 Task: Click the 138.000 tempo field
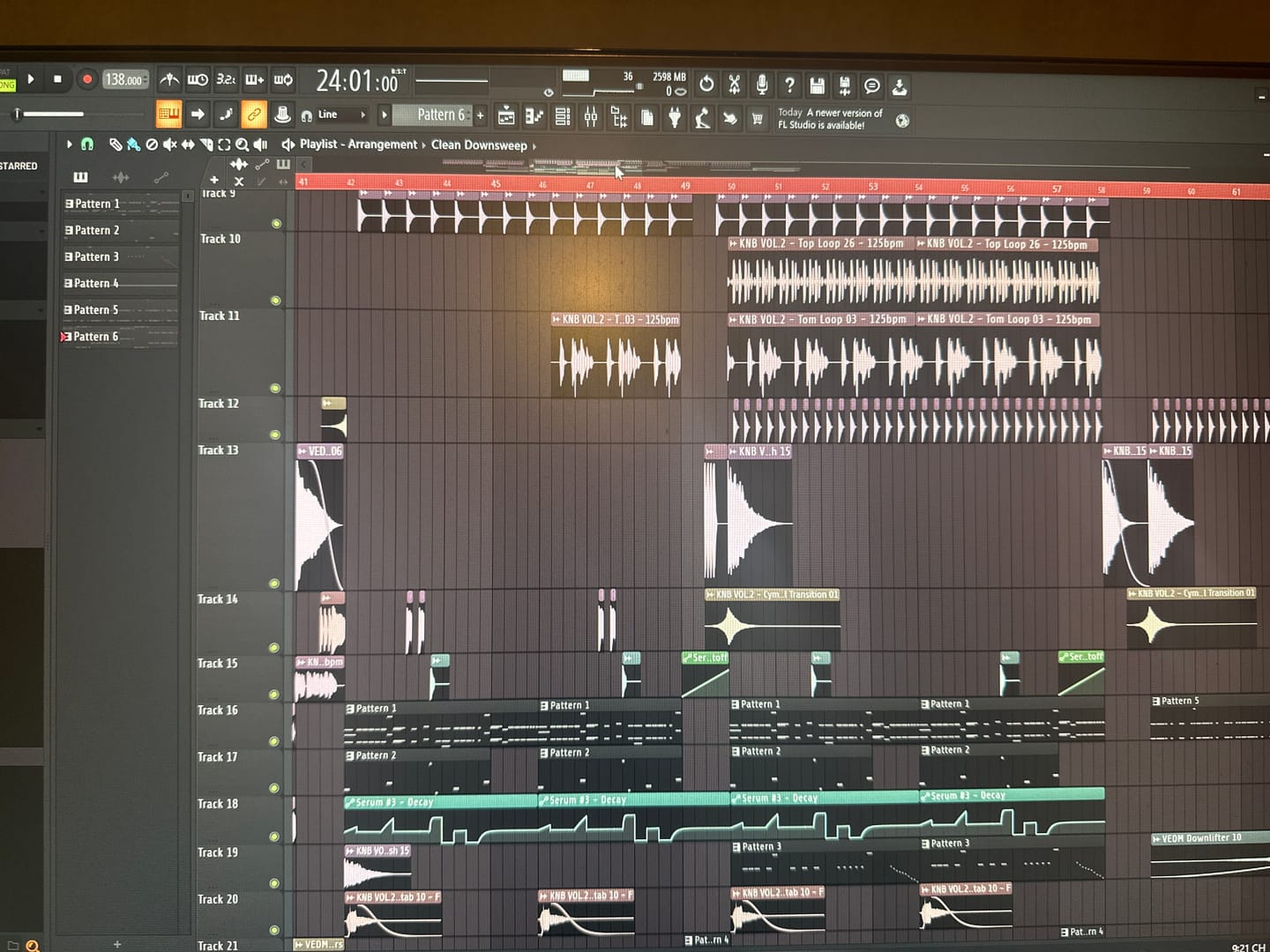click(x=124, y=79)
